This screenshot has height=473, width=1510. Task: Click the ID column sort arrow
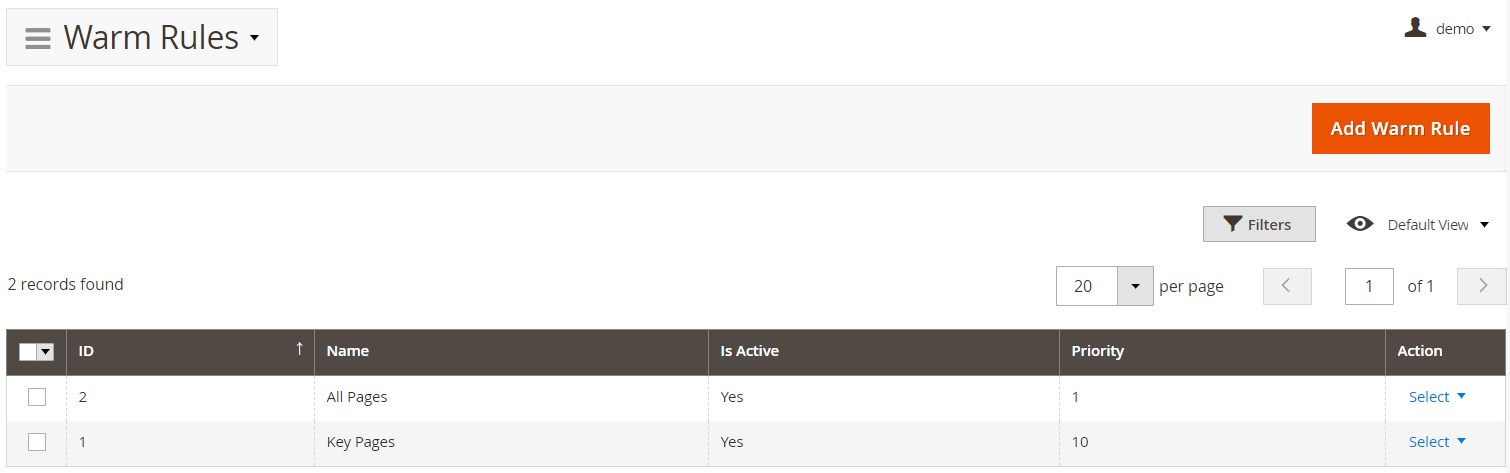(298, 349)
